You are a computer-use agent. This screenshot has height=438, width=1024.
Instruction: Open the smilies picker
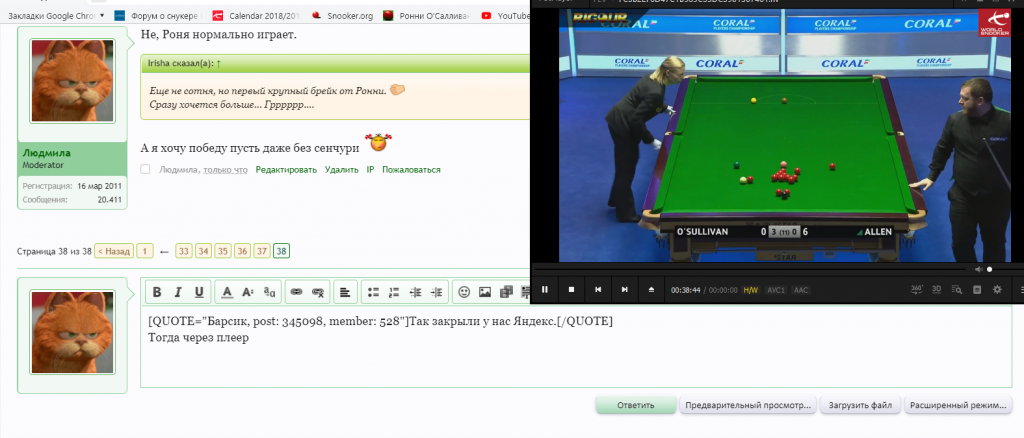[x=464, y=292]
